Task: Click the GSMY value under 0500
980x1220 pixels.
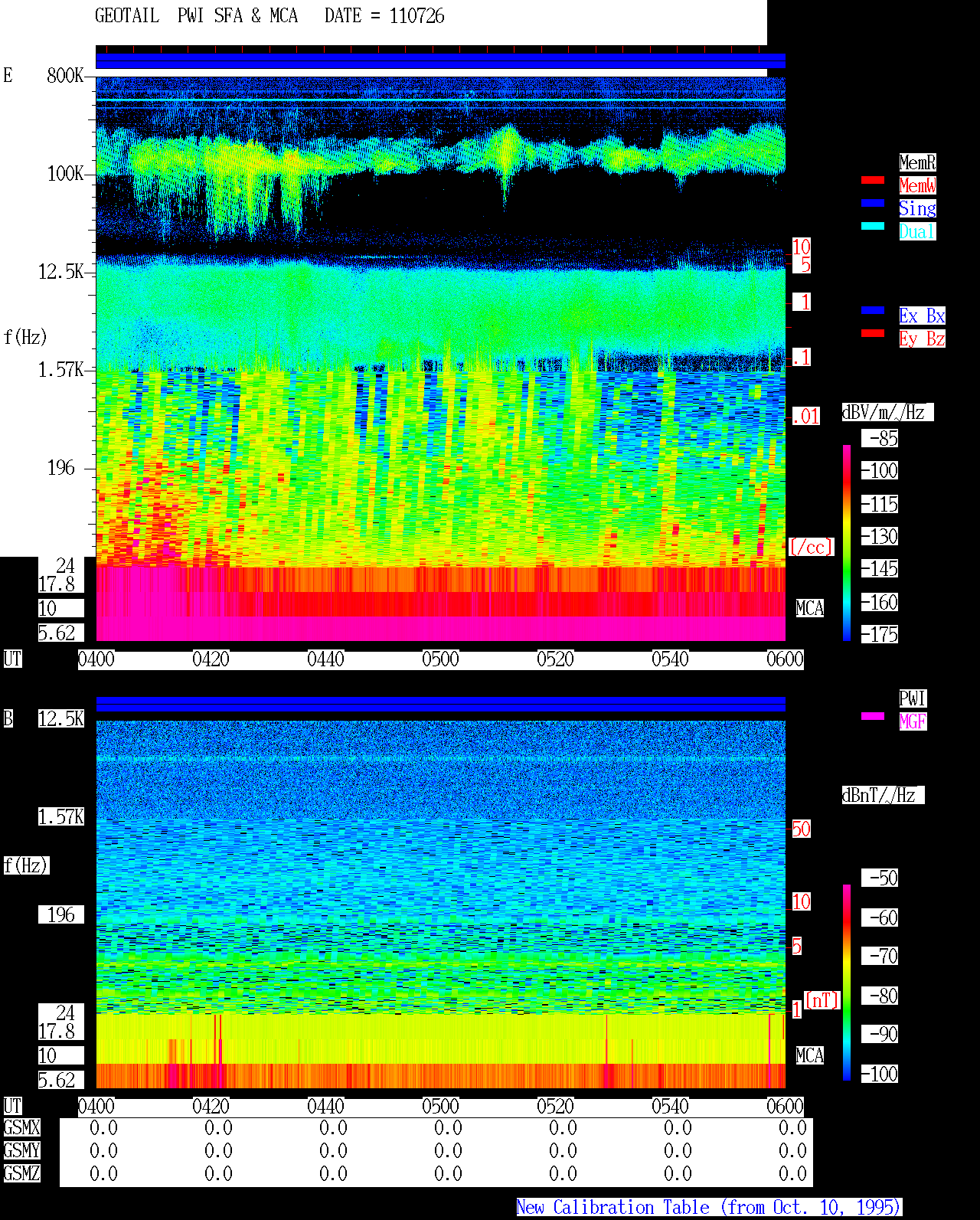Action: [x=449, y=1150]
